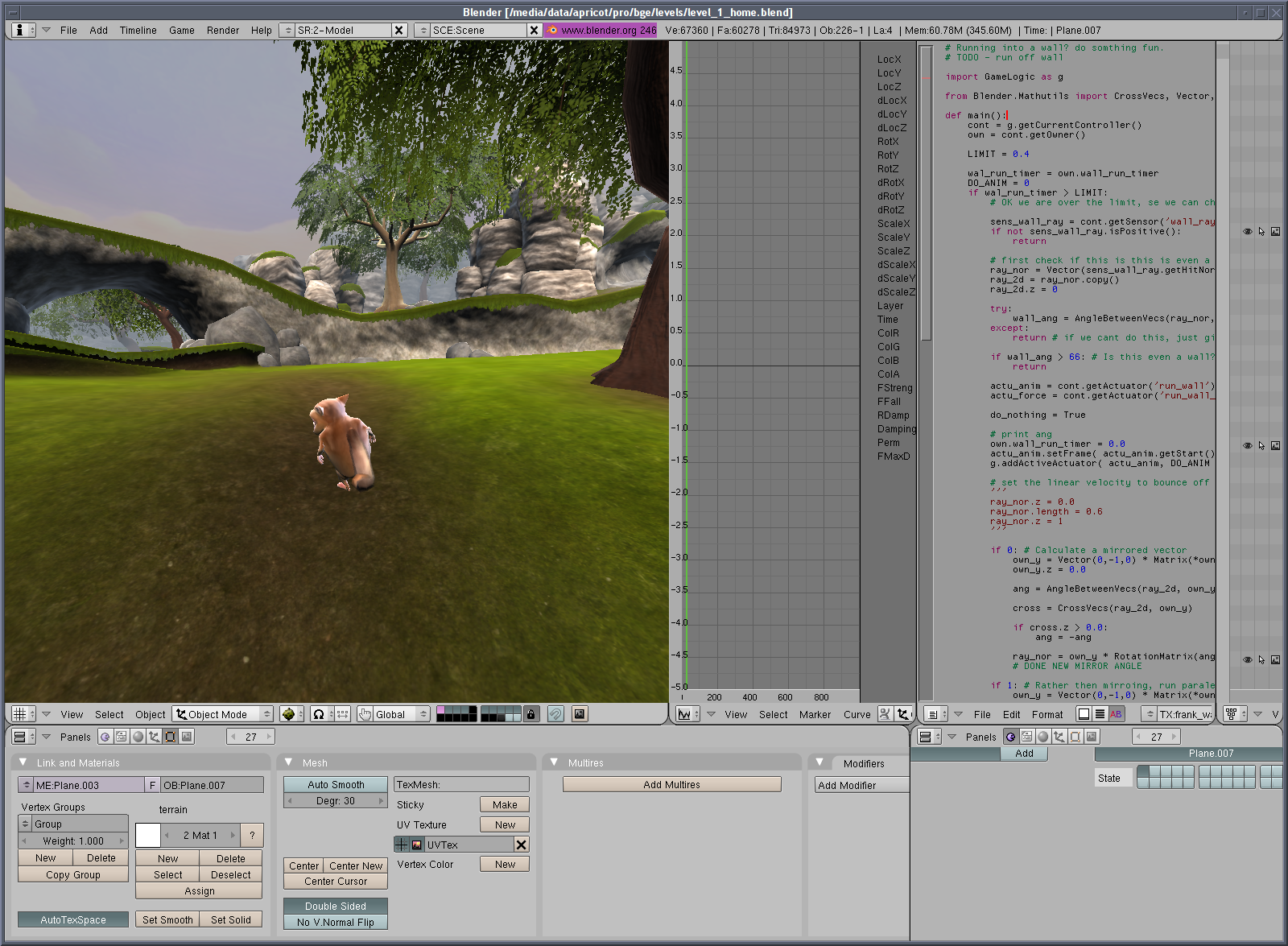Select Logic context in right Panels header
The image size is (1288, 946).
(x=1010, y=737)
